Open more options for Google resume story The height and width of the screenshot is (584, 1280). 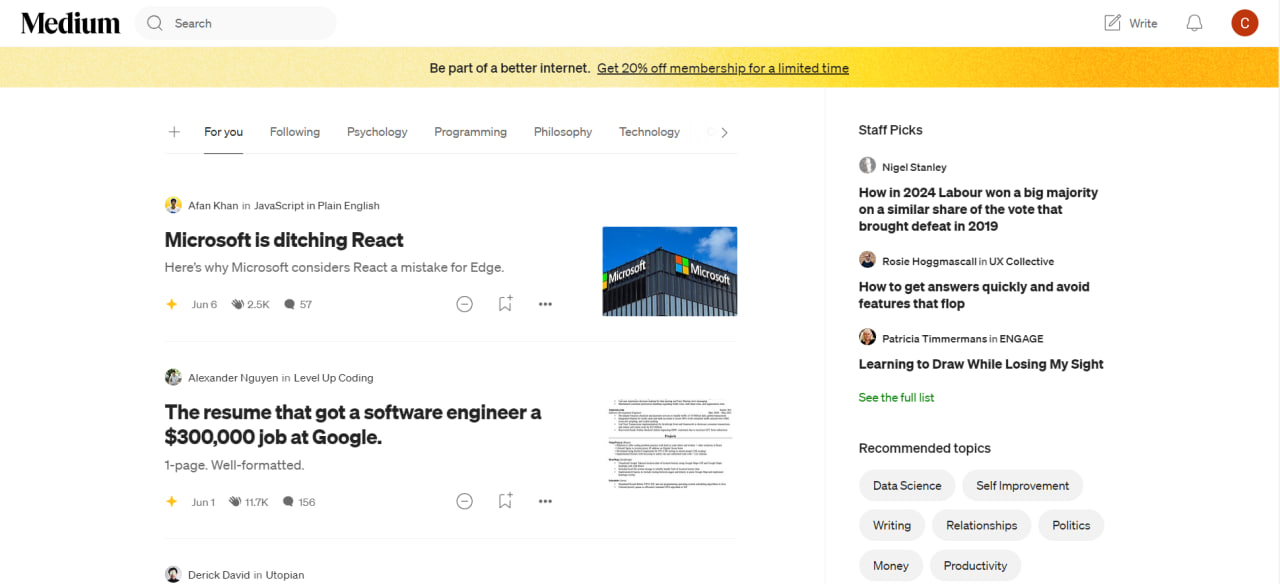[x=545, y=502]
